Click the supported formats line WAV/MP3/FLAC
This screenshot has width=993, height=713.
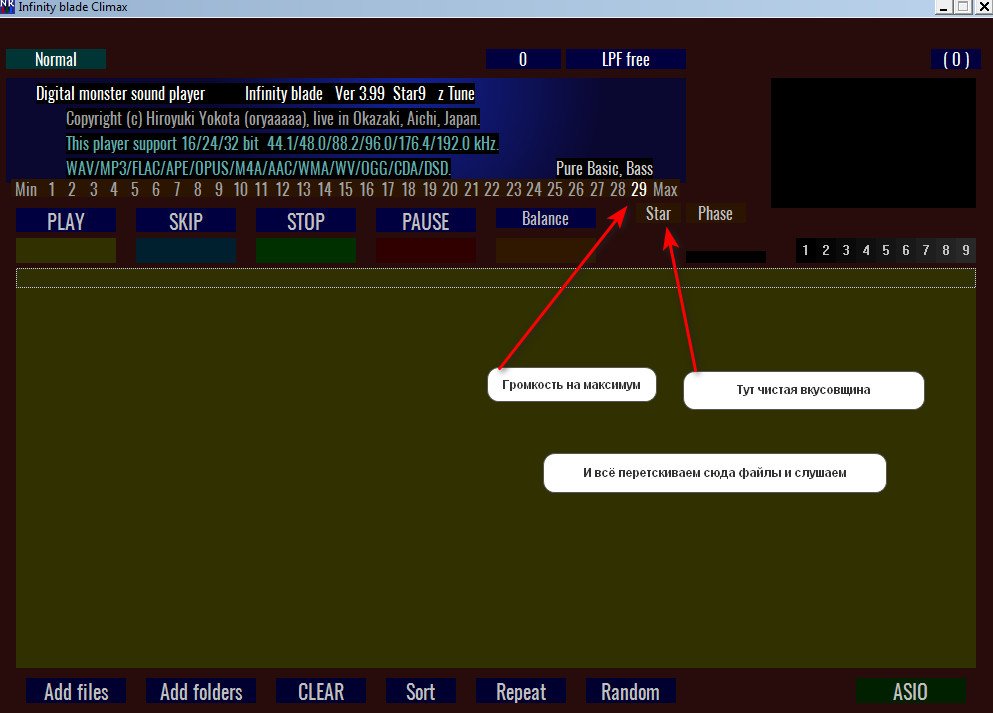tap(258, 168)
